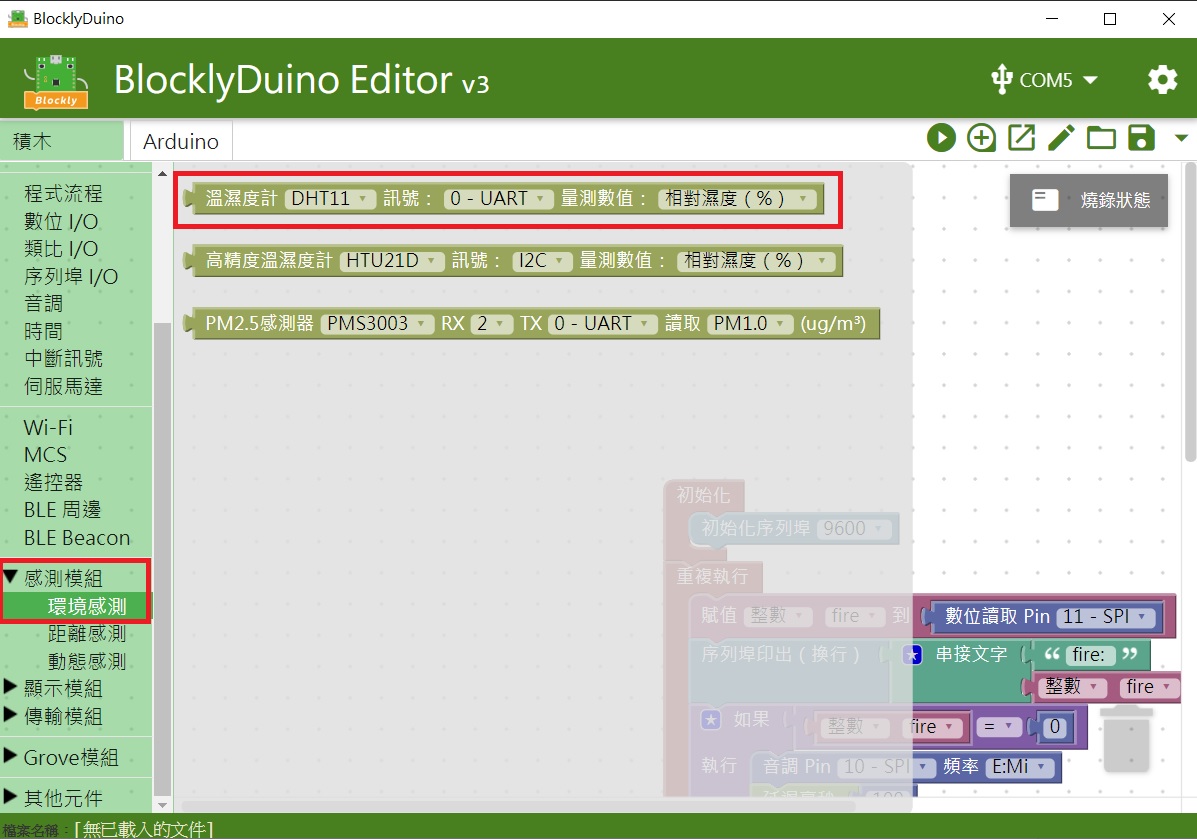1197x839 pixels.
Task: Open the HTU21D sensor dropdown
Action: coord(392,260)
